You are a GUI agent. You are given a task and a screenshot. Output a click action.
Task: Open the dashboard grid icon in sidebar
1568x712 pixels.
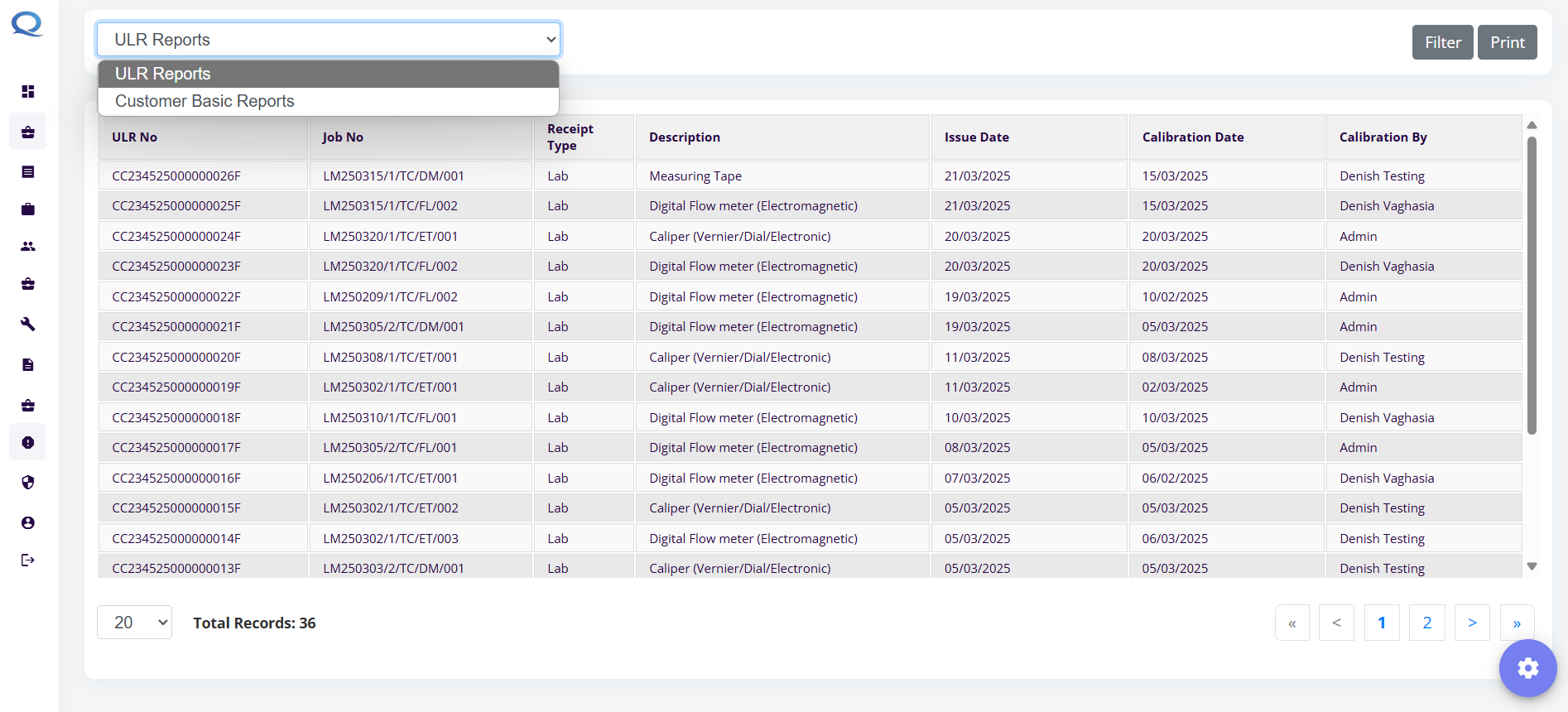tap(28, 91)
